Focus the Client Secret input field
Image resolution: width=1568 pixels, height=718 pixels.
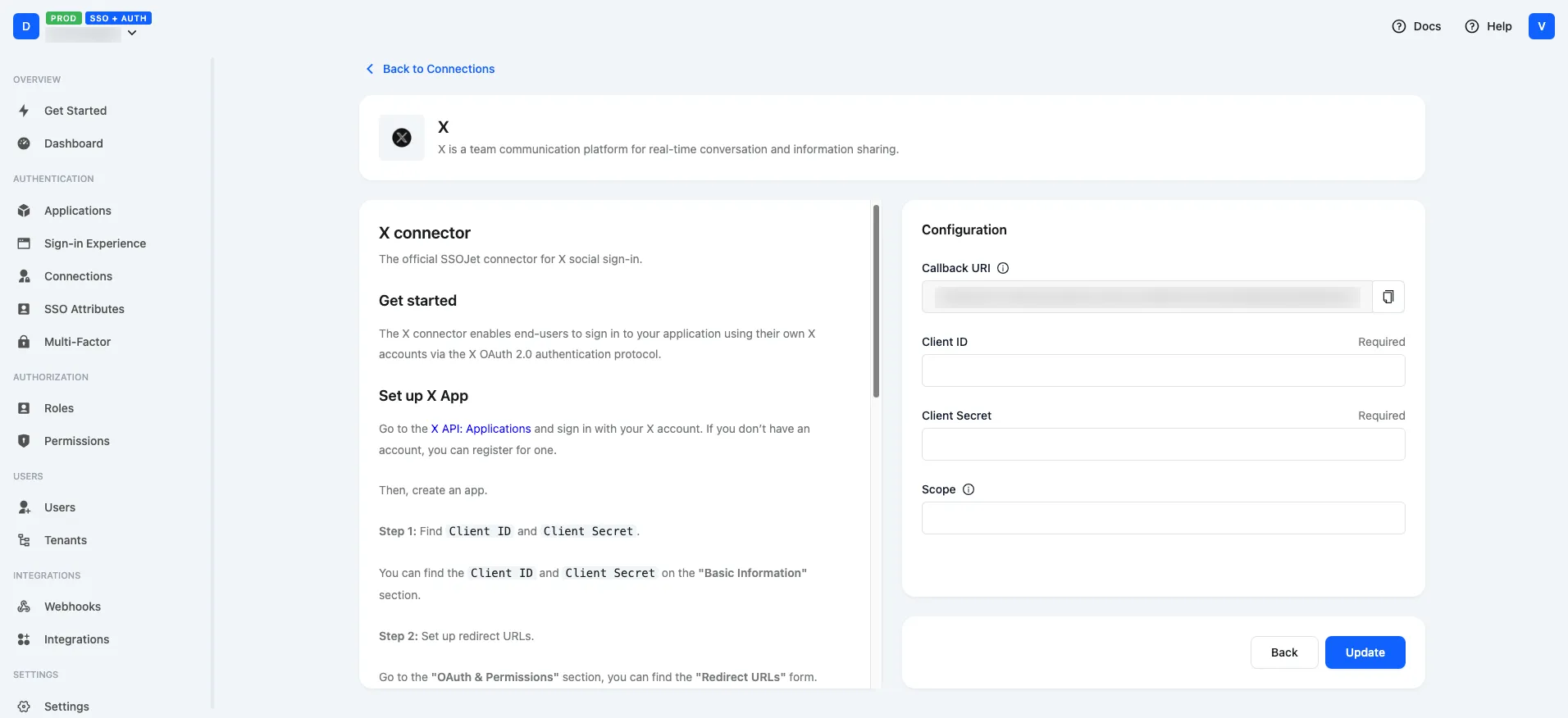click(x=1163, y=444)
